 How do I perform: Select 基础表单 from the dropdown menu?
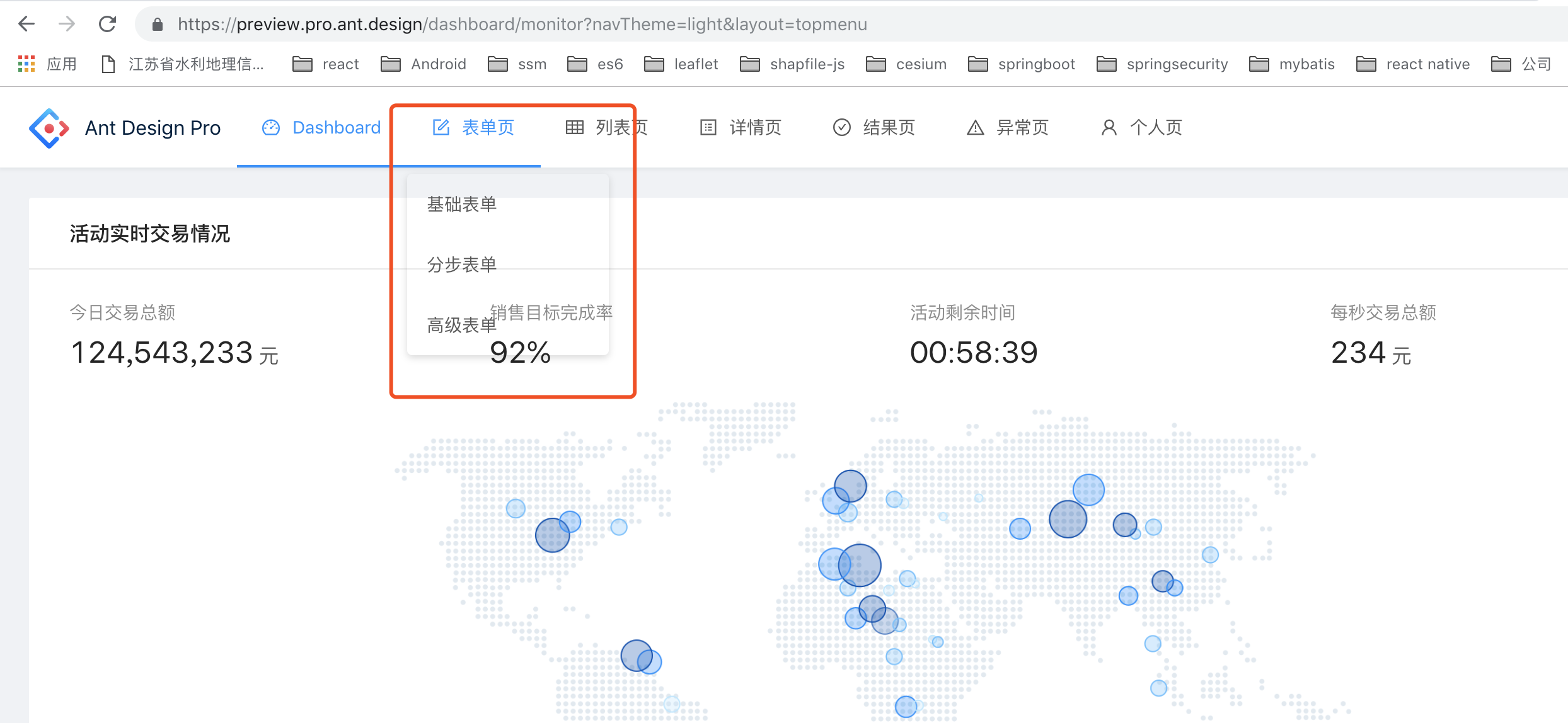[508, 204]
